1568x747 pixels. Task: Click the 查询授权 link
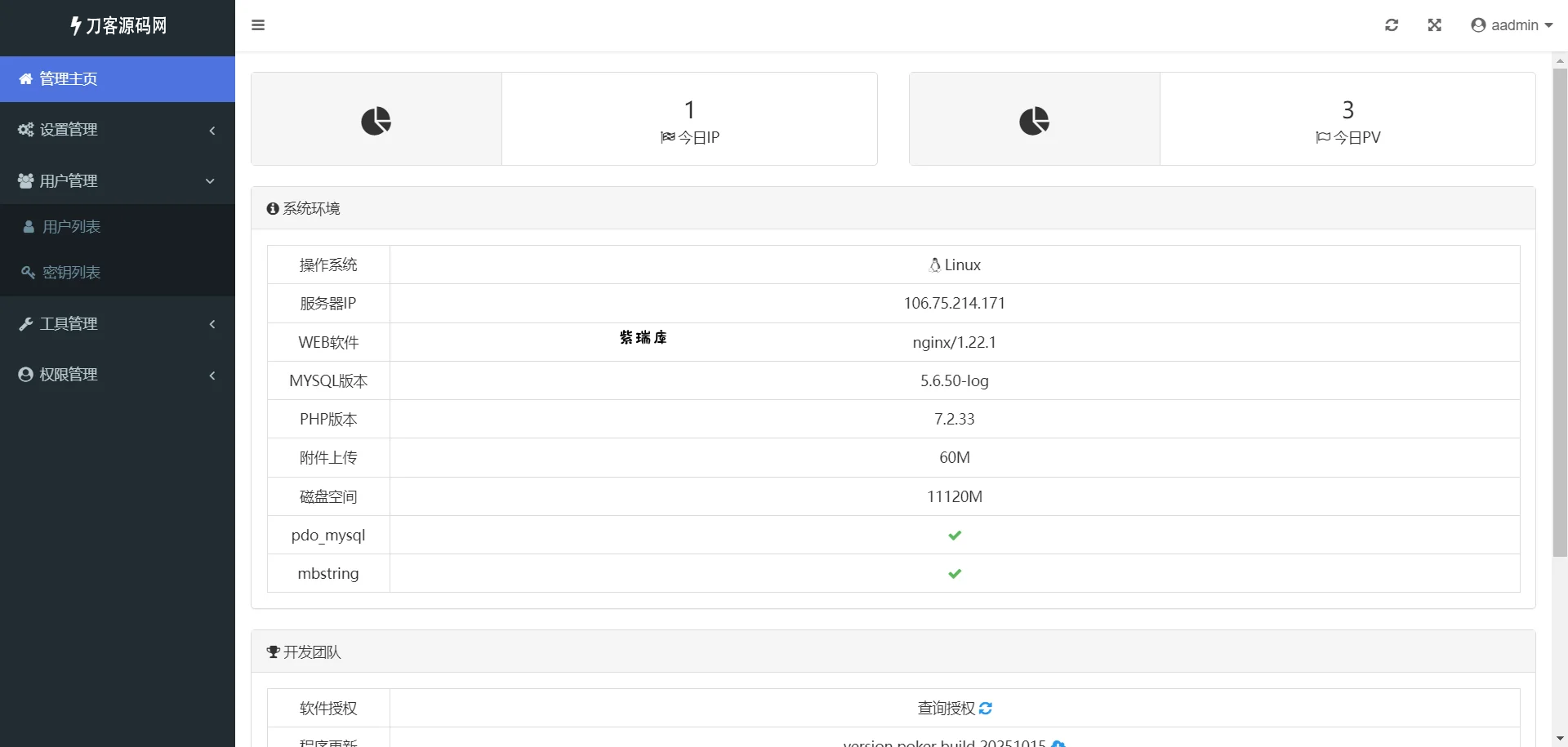click(946, 709)
